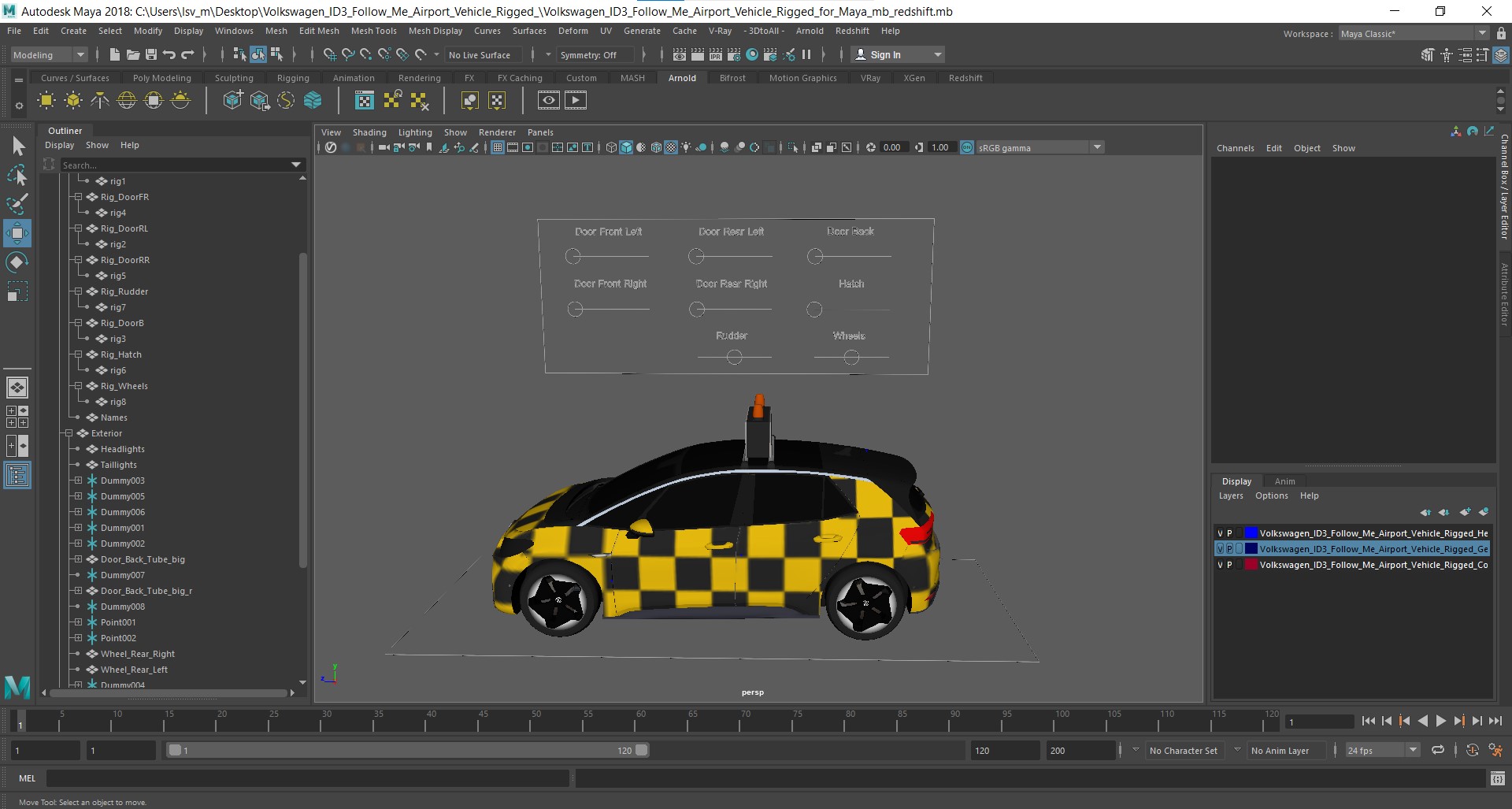Click the No Character Set button

(1183, 751)
